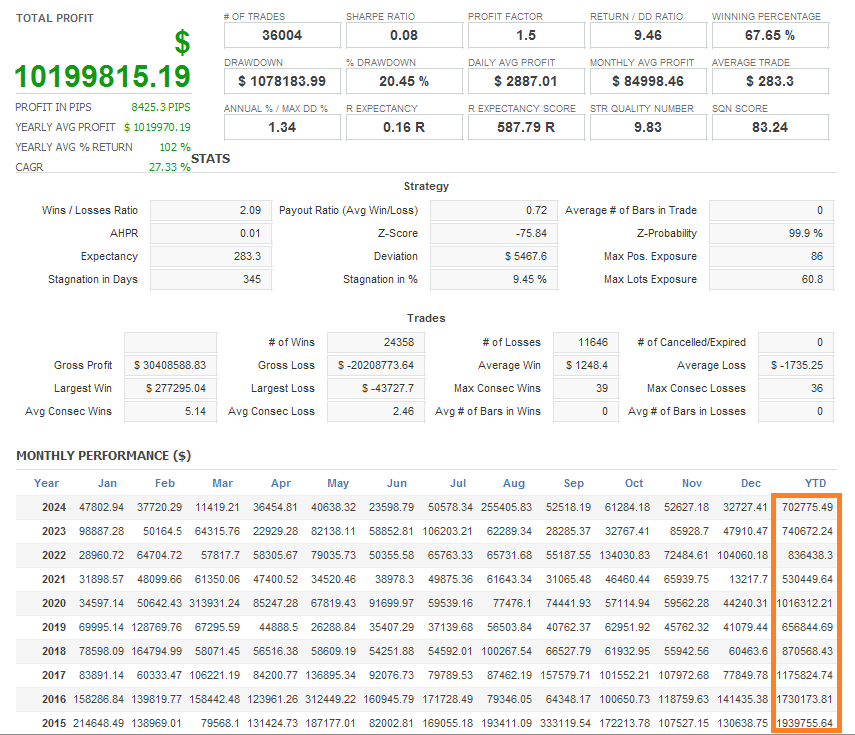Select 2017 September value 157579.71
Image resolution: width=855 pixels, height=735 pixels.
pos(565,675)
